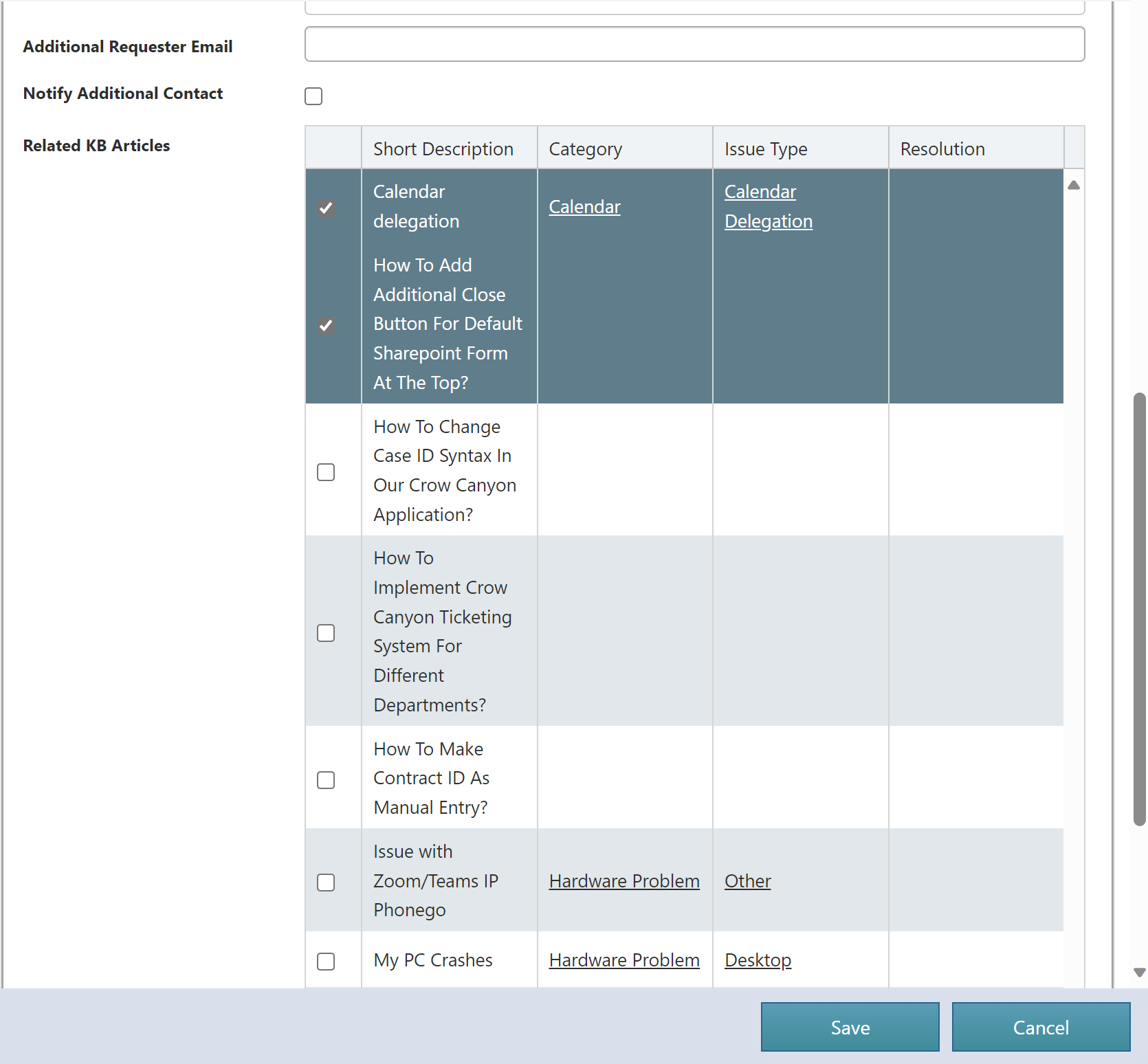Tick the Contract ID Manual Entry article

pyautogui.click(x=326, y=780)
